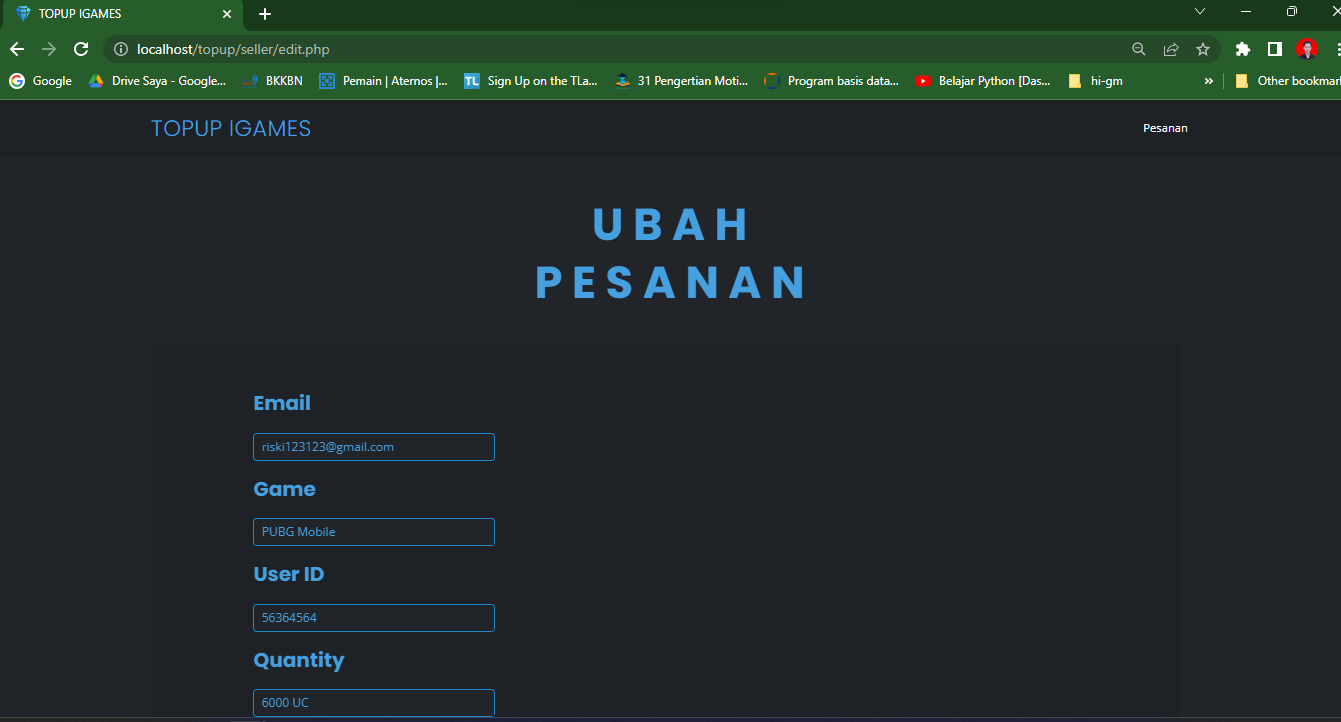
Task: Click the browser forward arrow
Action: (49, 49)
